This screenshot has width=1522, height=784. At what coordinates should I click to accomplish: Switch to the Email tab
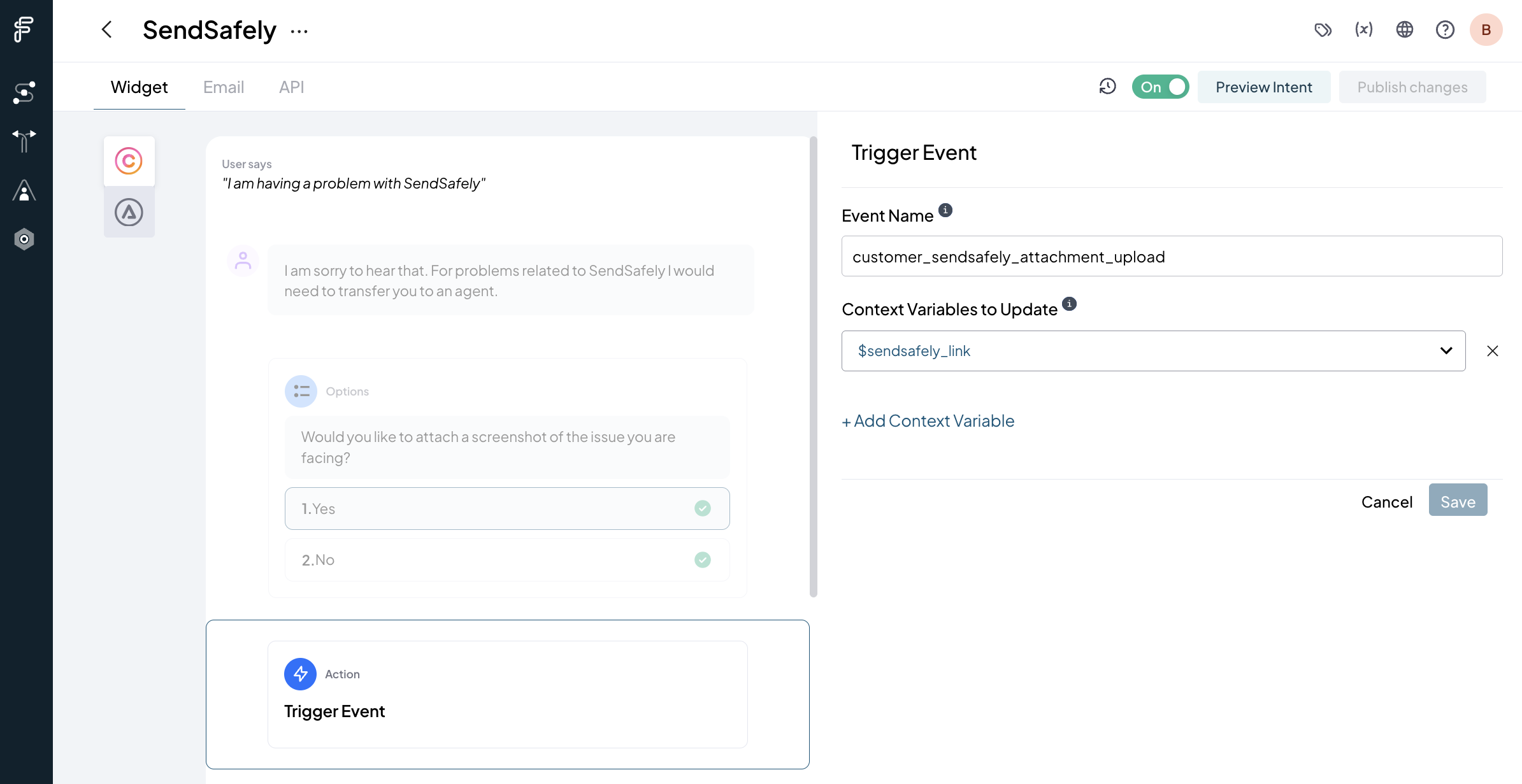(x=223, y=87)
